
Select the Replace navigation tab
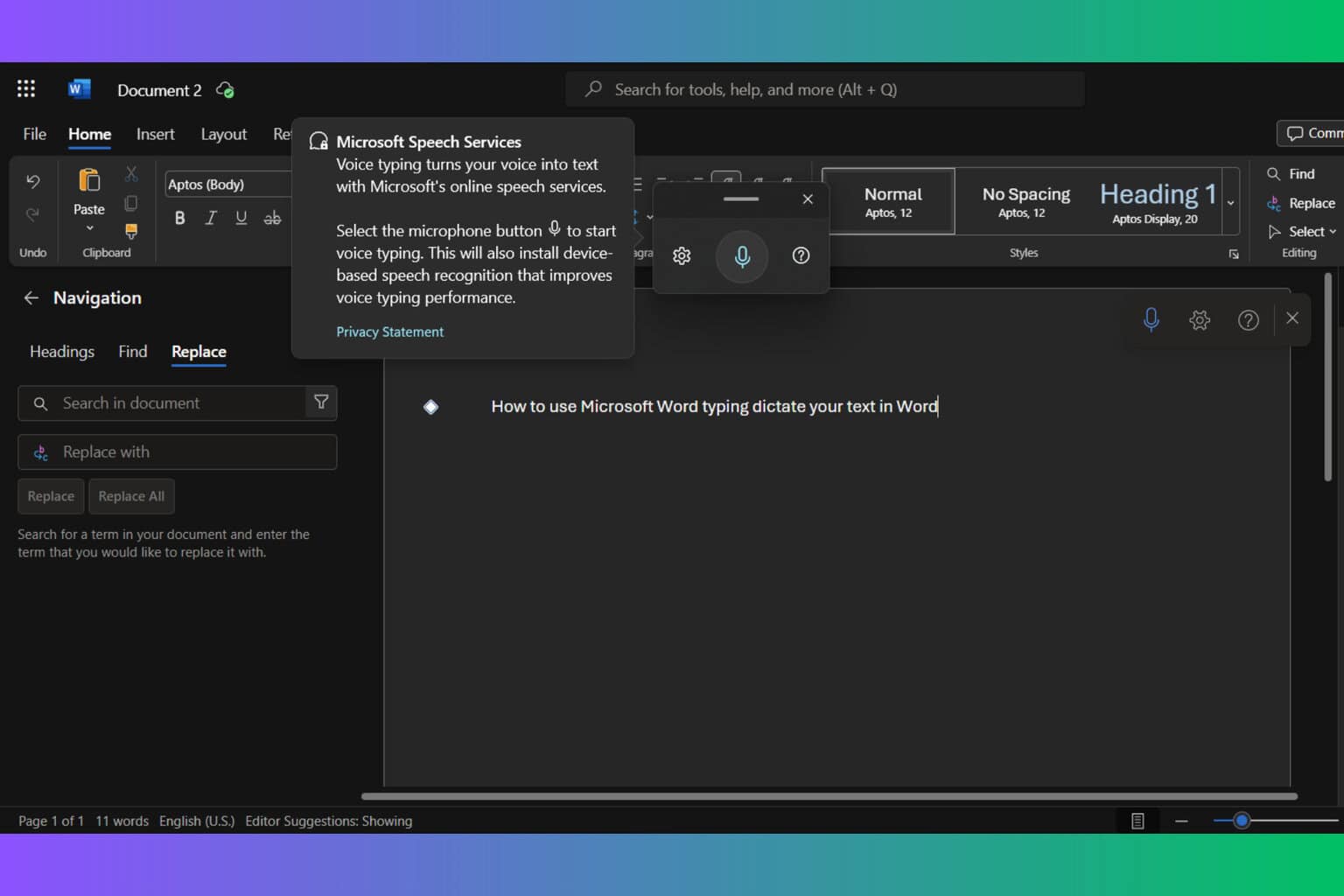coord(199,351)
